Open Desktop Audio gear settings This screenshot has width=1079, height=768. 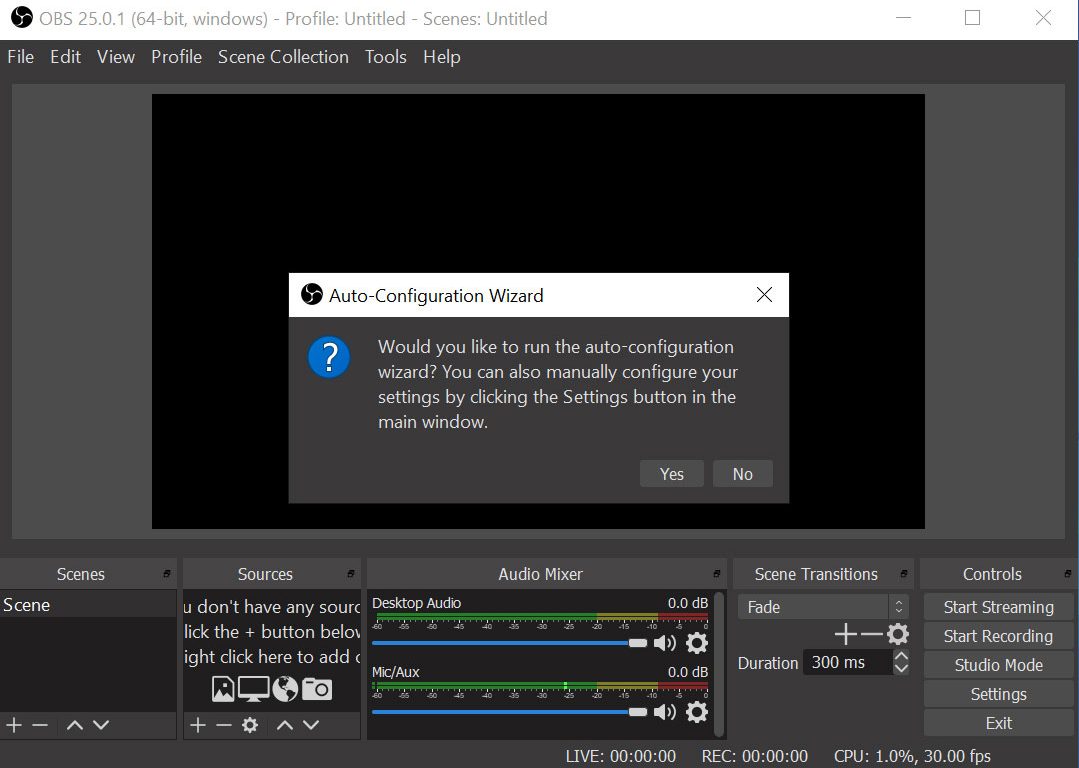pos(697,643)
